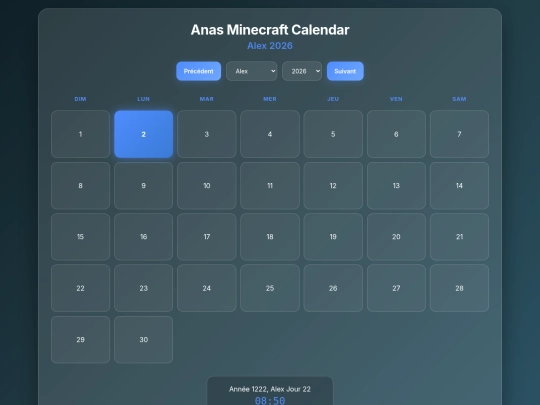
Task: Click day 27 cell
Action: 396,288
